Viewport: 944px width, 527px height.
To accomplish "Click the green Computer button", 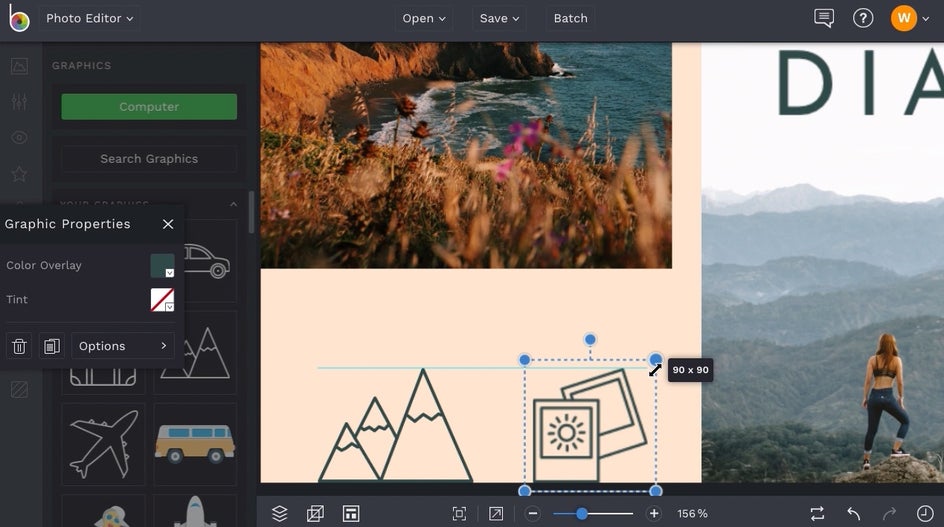I will pyautogui.click(x=149, y=107).
